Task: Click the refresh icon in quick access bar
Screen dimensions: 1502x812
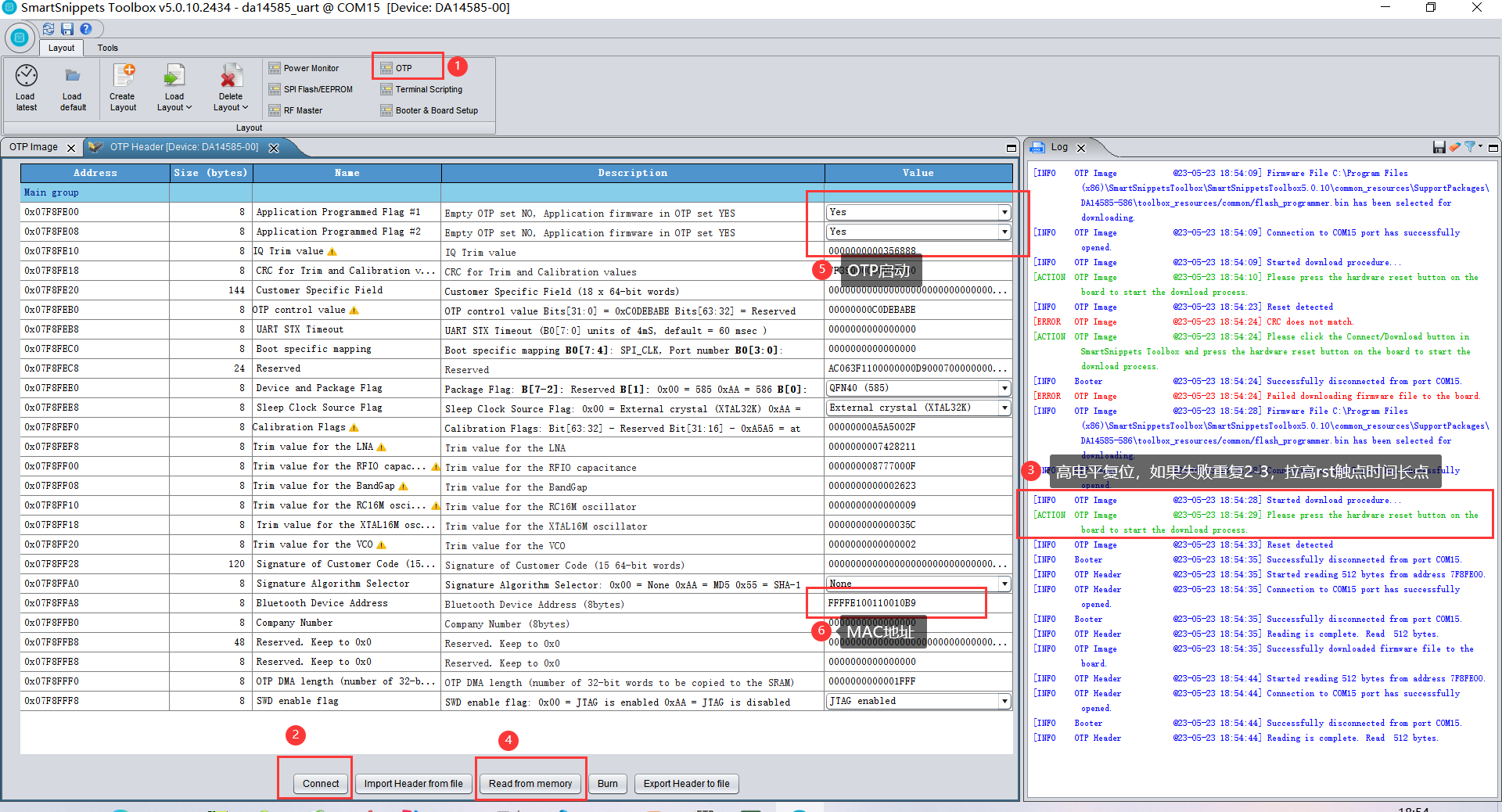Action: click(49, 29)
